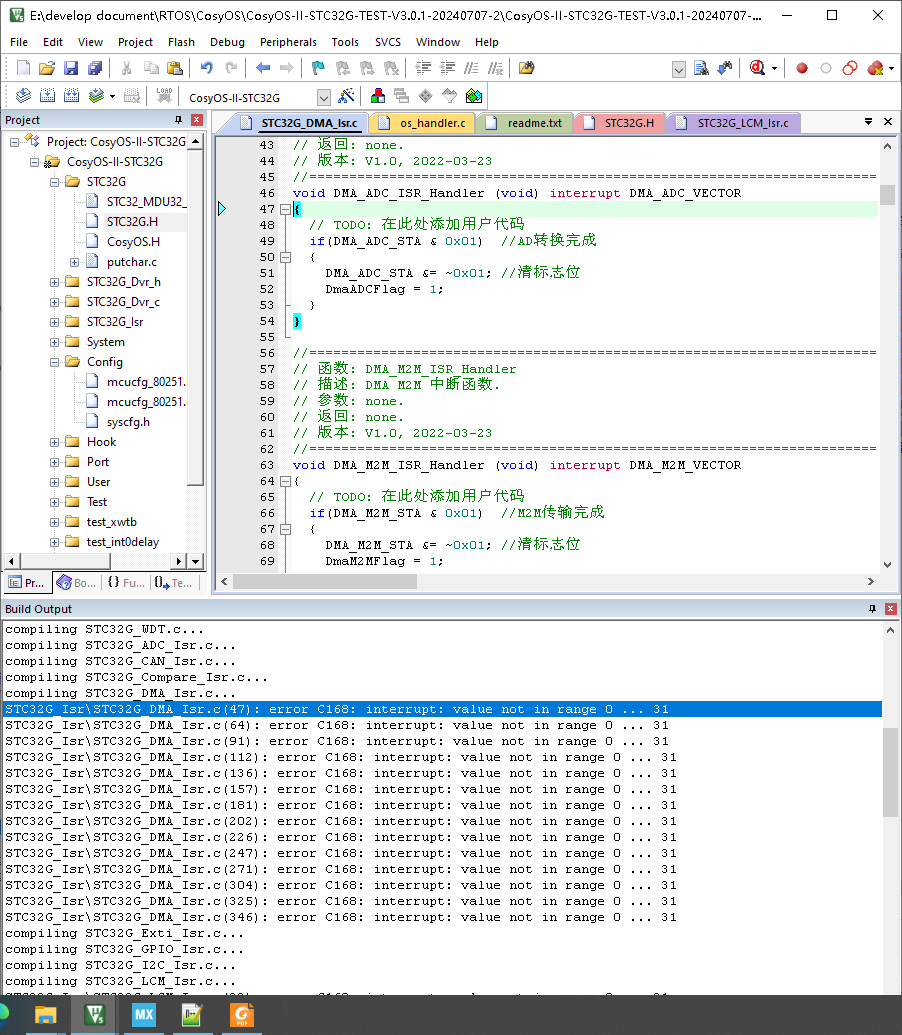Click the Comment selection icon
Screen dimensions: 902x1035
(x=471, y=68)
